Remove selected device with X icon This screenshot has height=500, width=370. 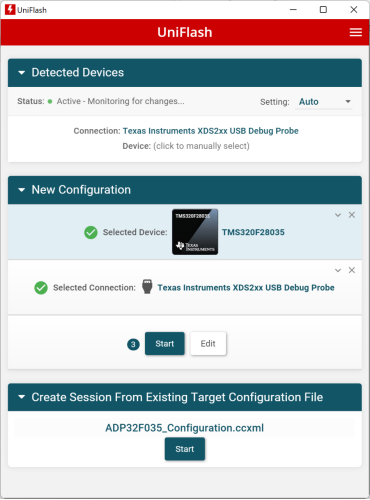click(352, 215)
